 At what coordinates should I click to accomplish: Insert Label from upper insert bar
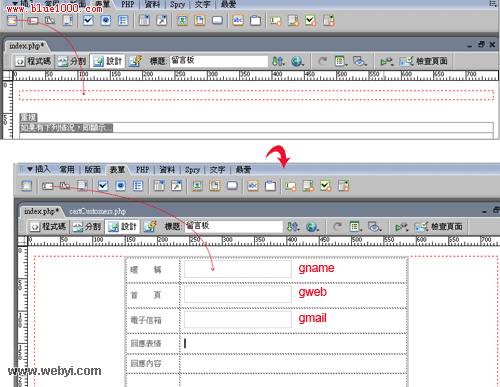(x=238, y=21)
